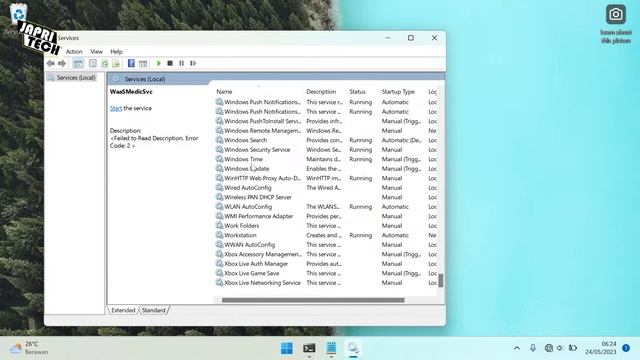The height and width of the screenshot is (360, 640).
Task: Select the Wireless PAN DHCP Server row
Action: pos(327,197)
